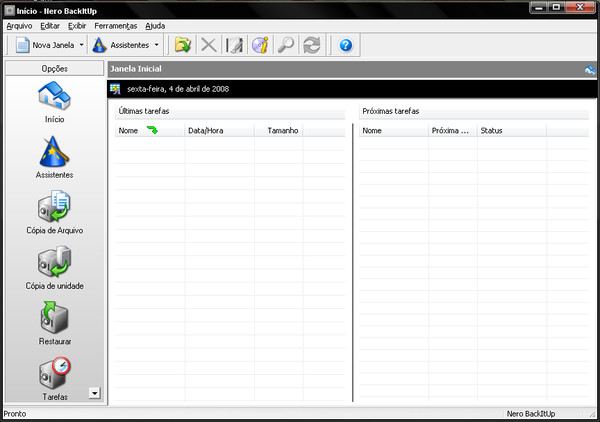
Task: Open the Início home icon in sidebar
Action: pos(54,96)
